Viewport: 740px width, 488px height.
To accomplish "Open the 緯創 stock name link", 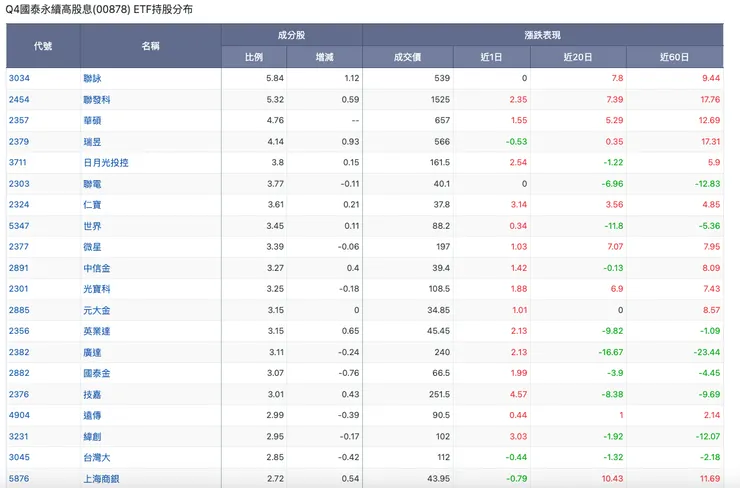I will pos(92,436).
